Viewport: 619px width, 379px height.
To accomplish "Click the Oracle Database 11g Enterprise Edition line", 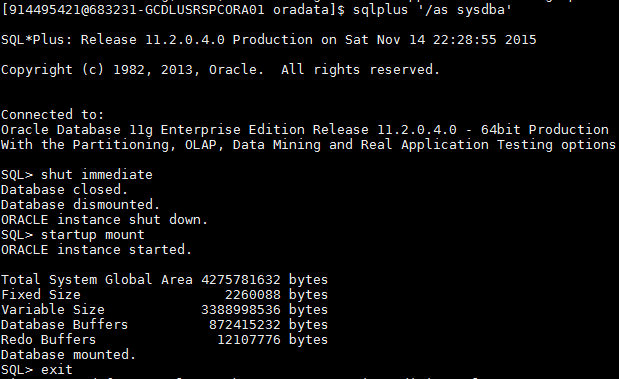I will pos(305,129).
